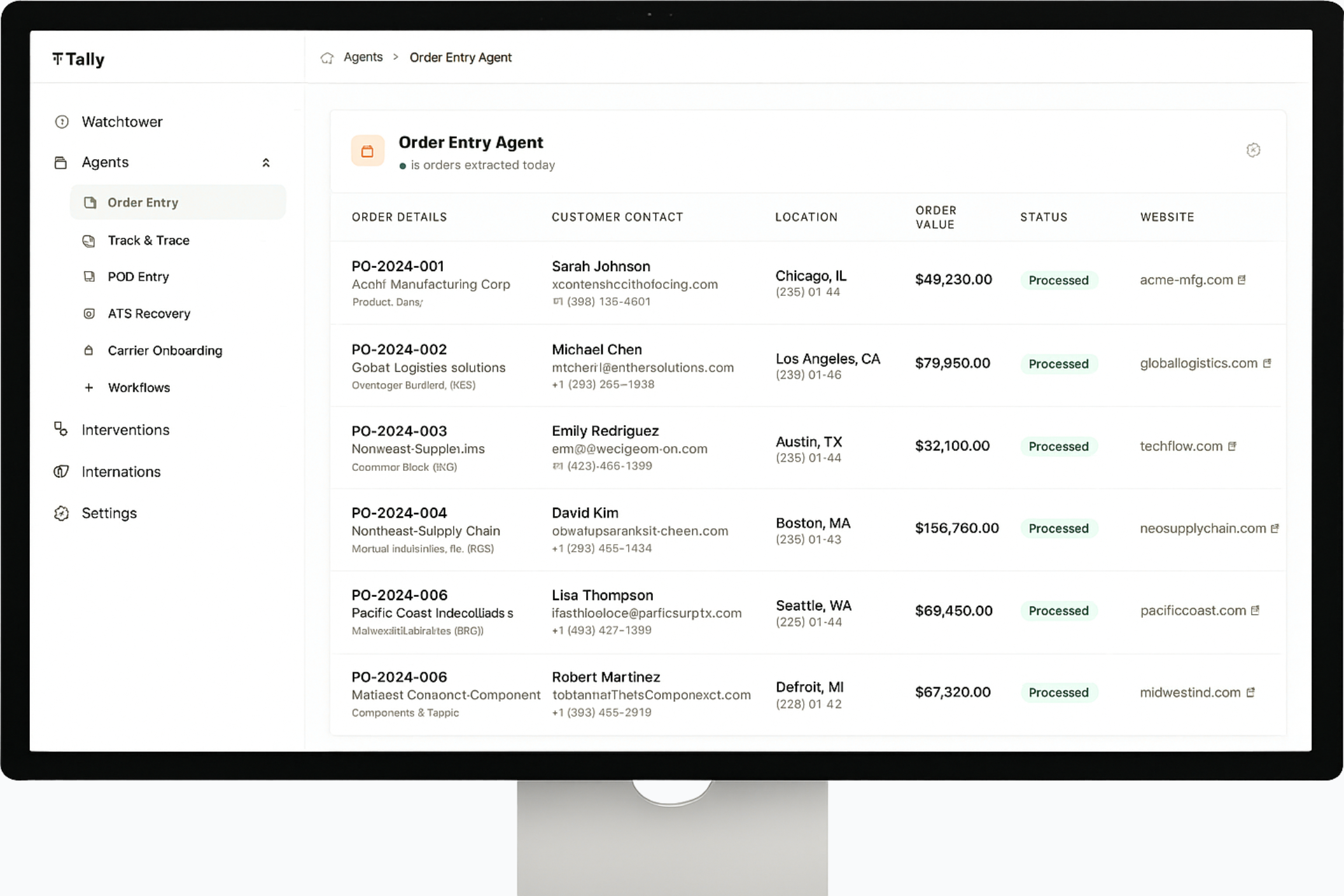Image resolution: width=1344 pixels, height=896 pixels.
Task: Open external link icon beside acme-mfg.com
Action: coord(1242,280)
